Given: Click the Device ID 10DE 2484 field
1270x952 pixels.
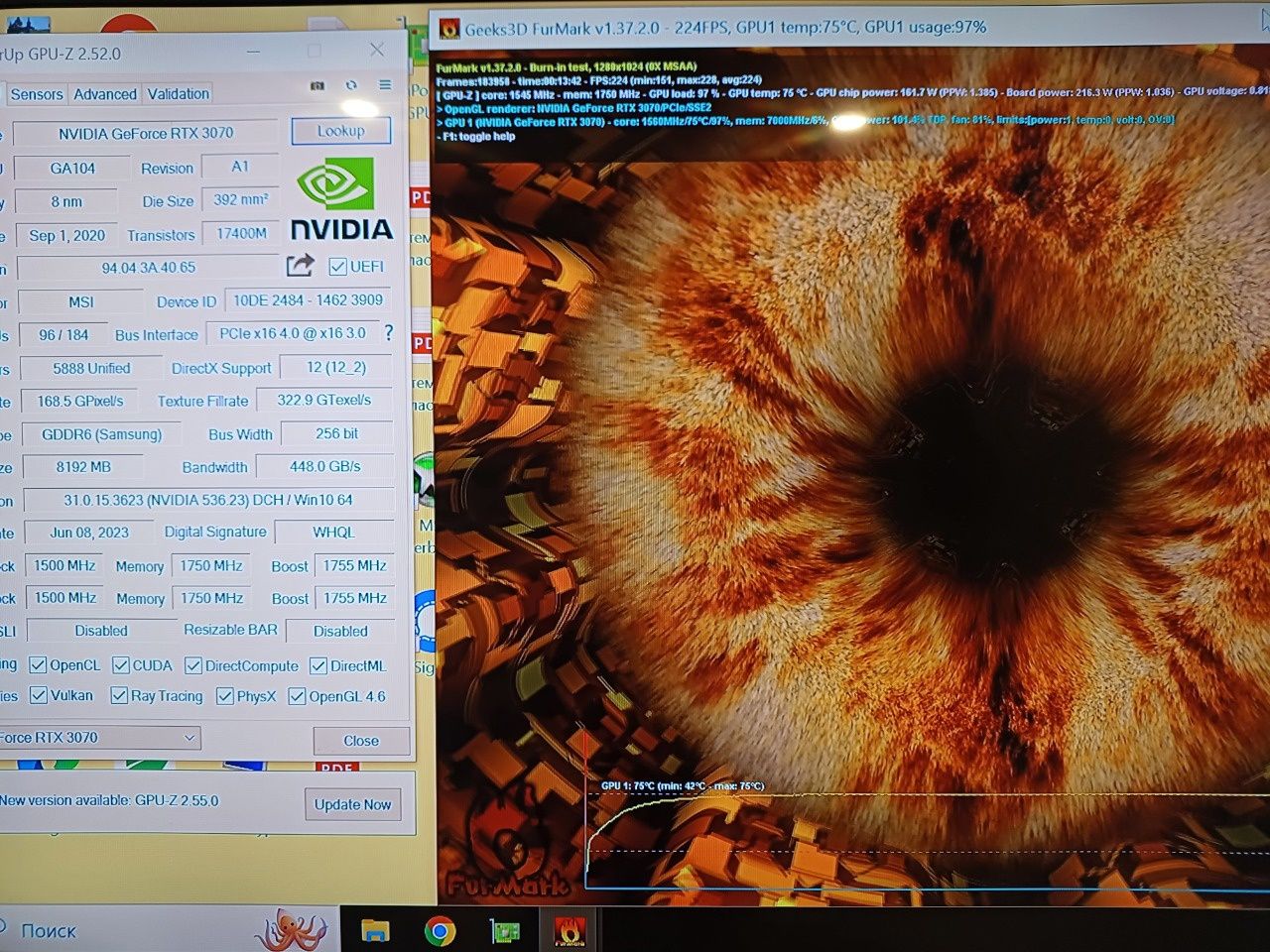Looking at the screenshot, I should tap(308, 299).
